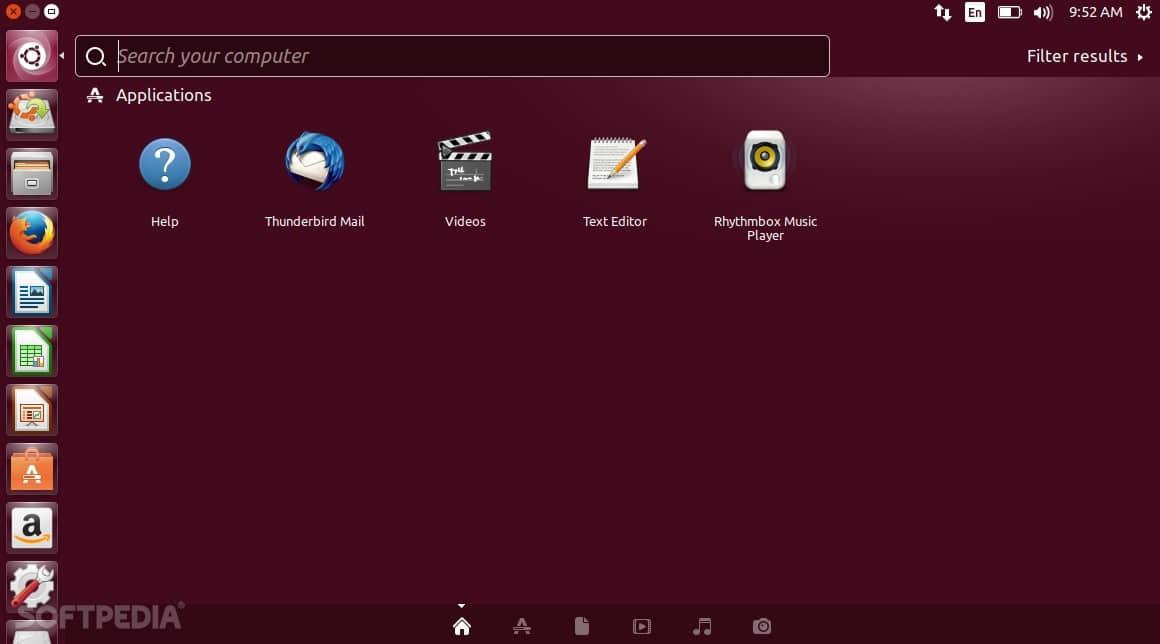Expand the Filter results panel
This screenshot has height=644, width=1160.
tap(1084, 56)
